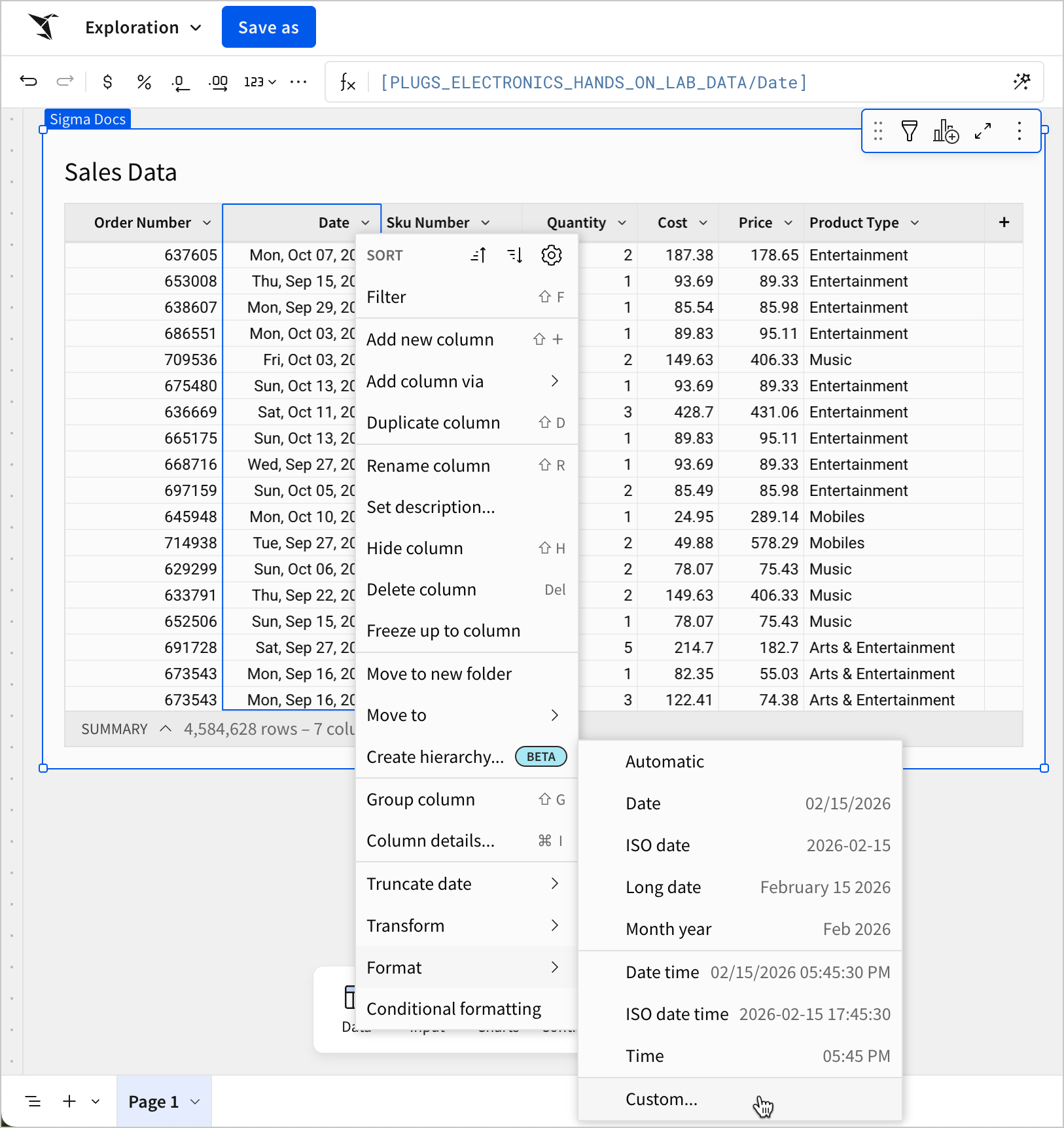Decrease decimal places icon

(181, 82)
